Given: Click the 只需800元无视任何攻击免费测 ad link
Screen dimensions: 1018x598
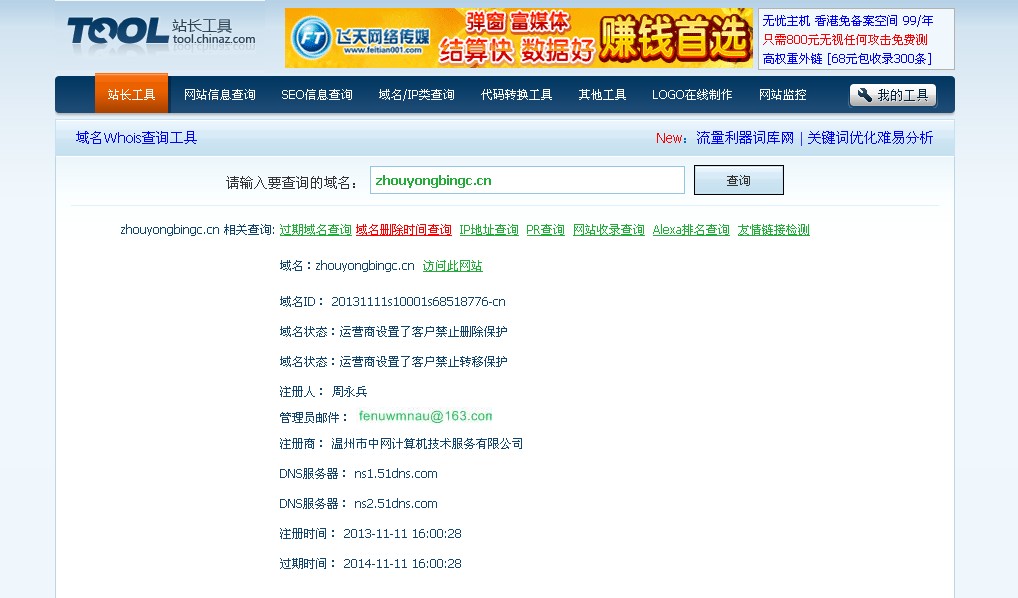Looking at the screenshot, I should 845,40.
